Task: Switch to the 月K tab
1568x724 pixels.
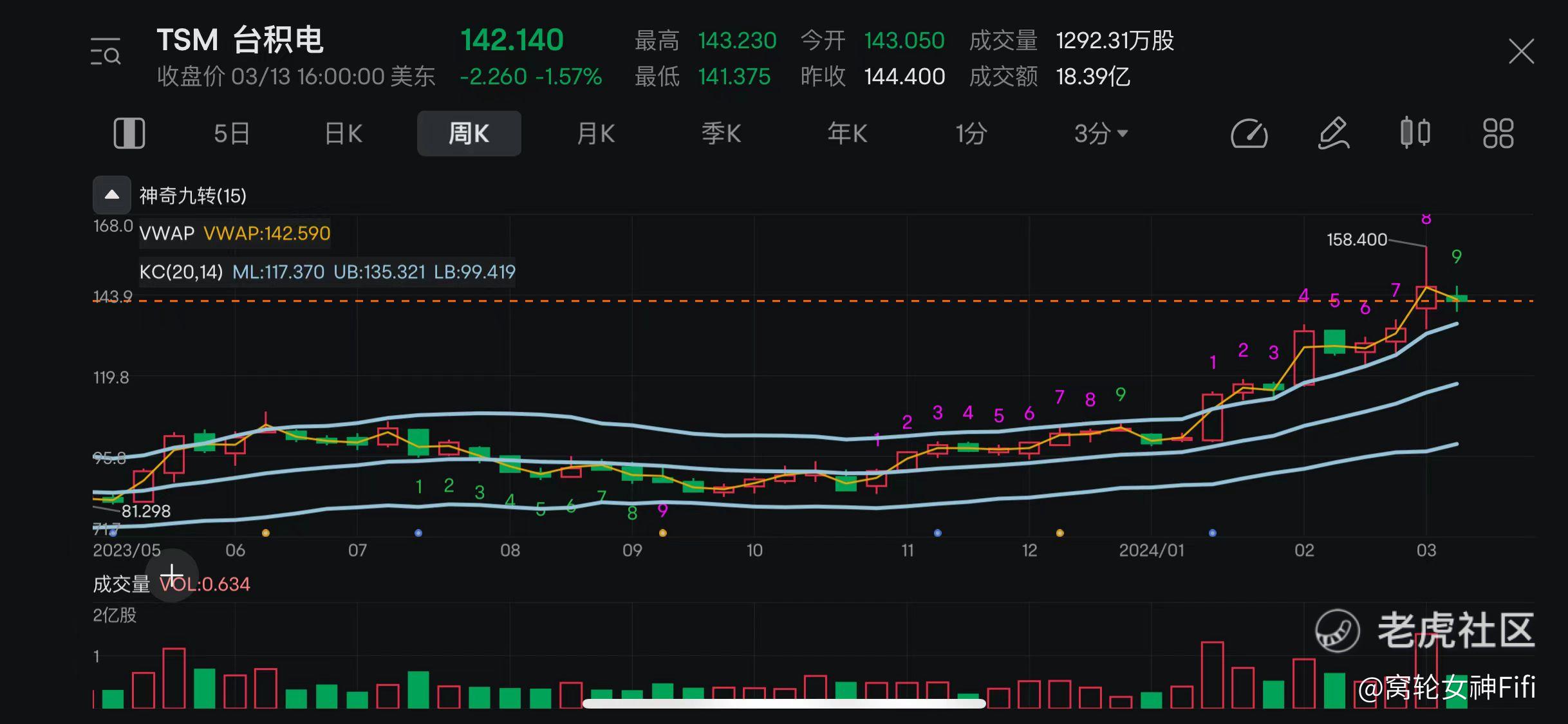Action: point(596,134)
